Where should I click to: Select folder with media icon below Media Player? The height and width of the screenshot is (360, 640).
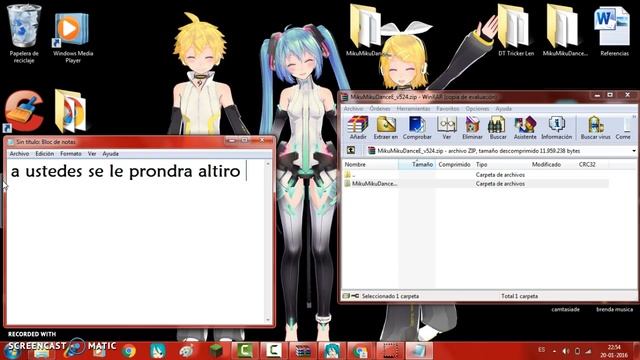(70, 111)
